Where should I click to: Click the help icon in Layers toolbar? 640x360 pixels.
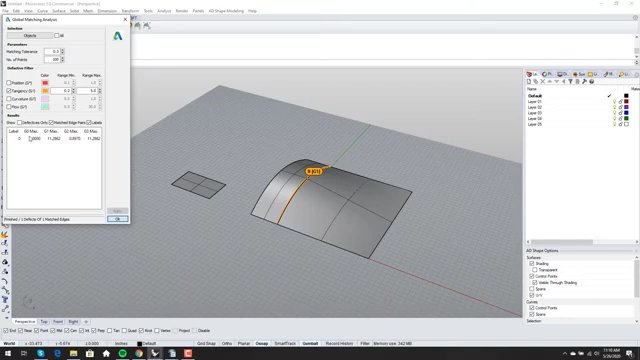tap(591, 82)
